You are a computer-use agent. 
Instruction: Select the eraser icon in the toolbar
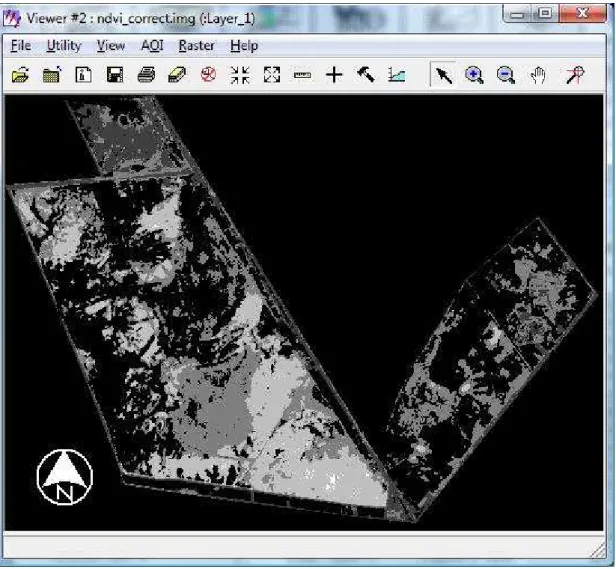(177, 75)
